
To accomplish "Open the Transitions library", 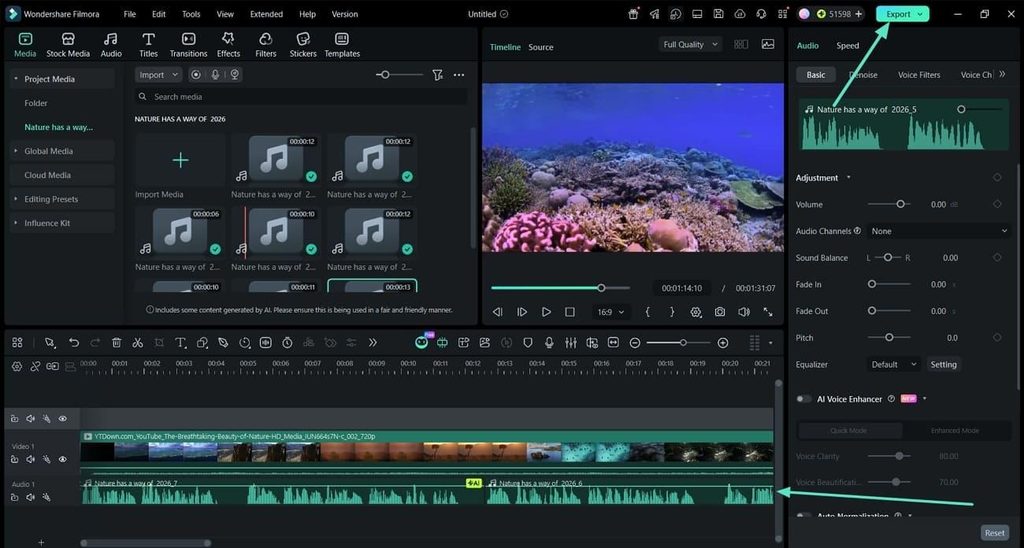I will tap(188, 45).
